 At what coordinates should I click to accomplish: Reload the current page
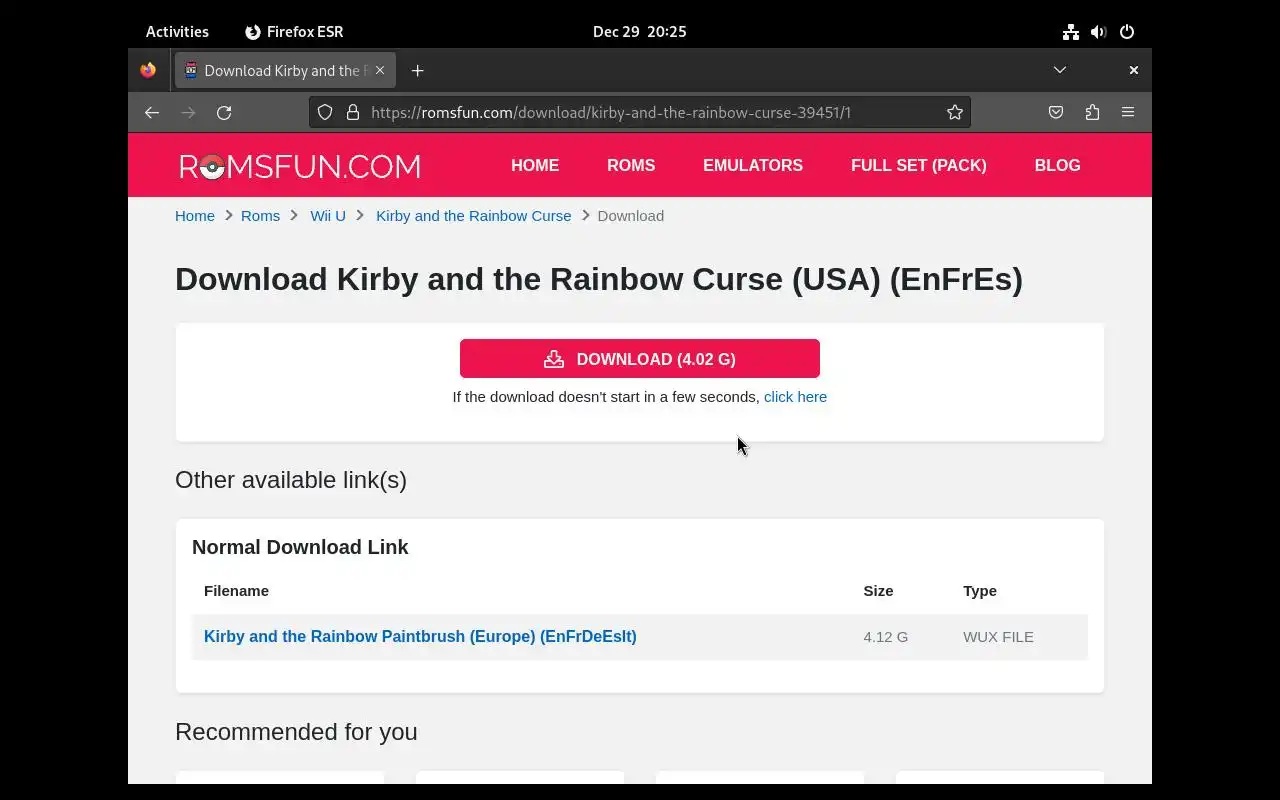[x=224, y=112]
